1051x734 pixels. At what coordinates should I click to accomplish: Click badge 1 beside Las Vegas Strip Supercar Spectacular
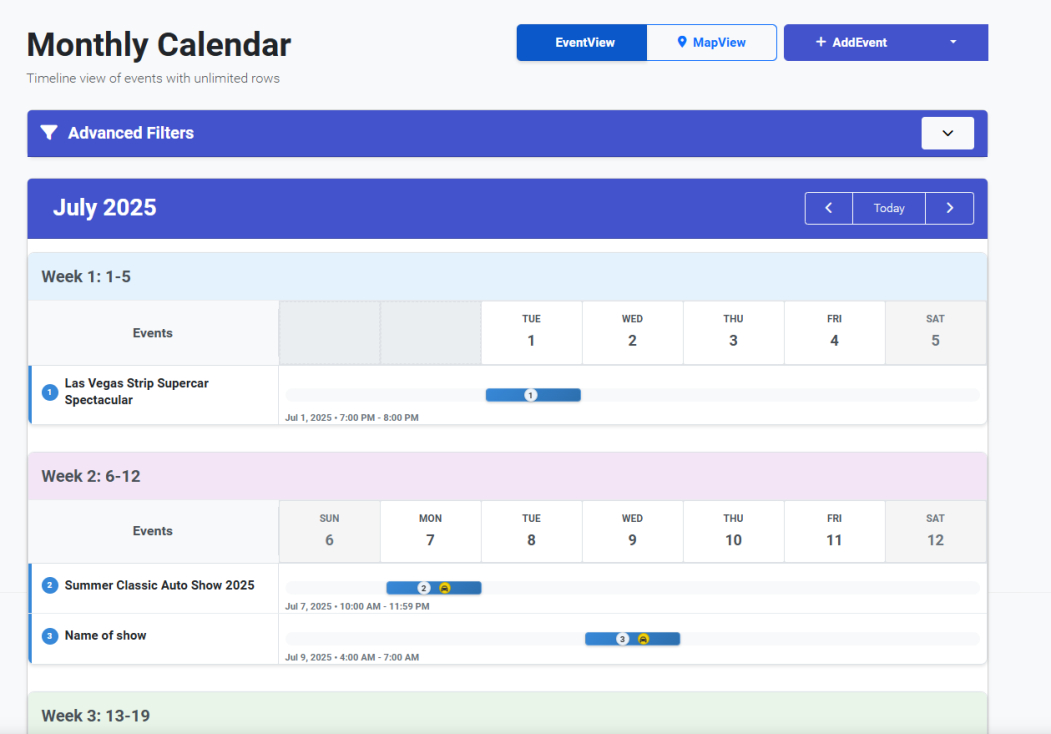tap(49, 392)
